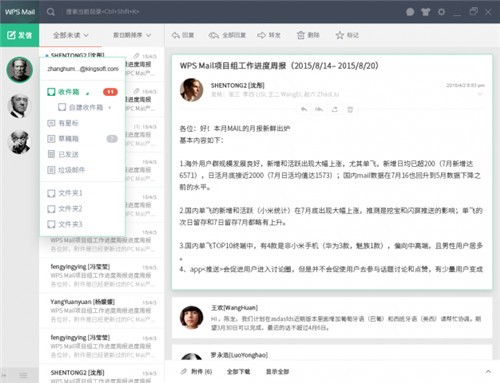Click the green 发信 compose button
500x383 pixels.
click(x=19, y=35)
